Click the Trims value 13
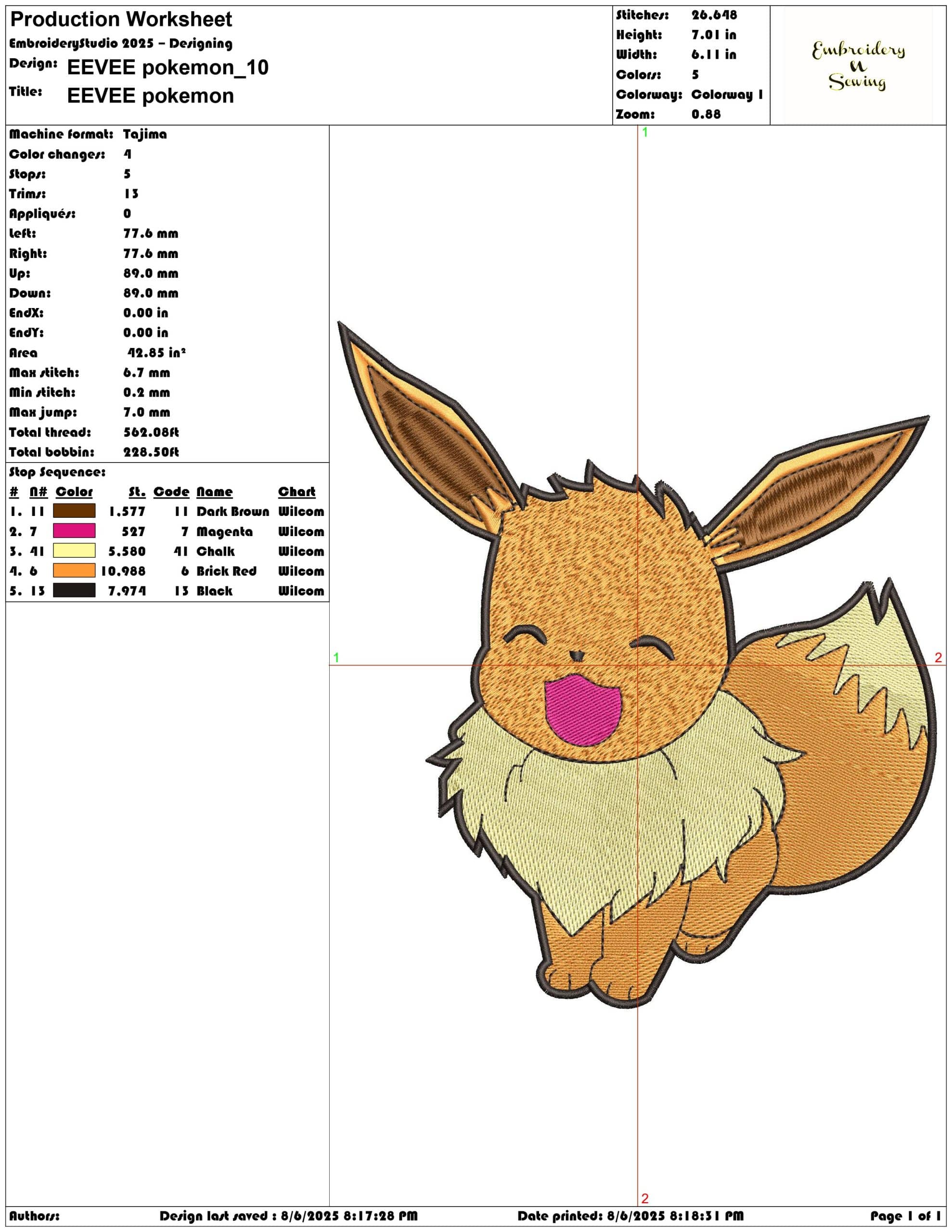Viewport: 952px width, 1232px height. pos(131,193)
